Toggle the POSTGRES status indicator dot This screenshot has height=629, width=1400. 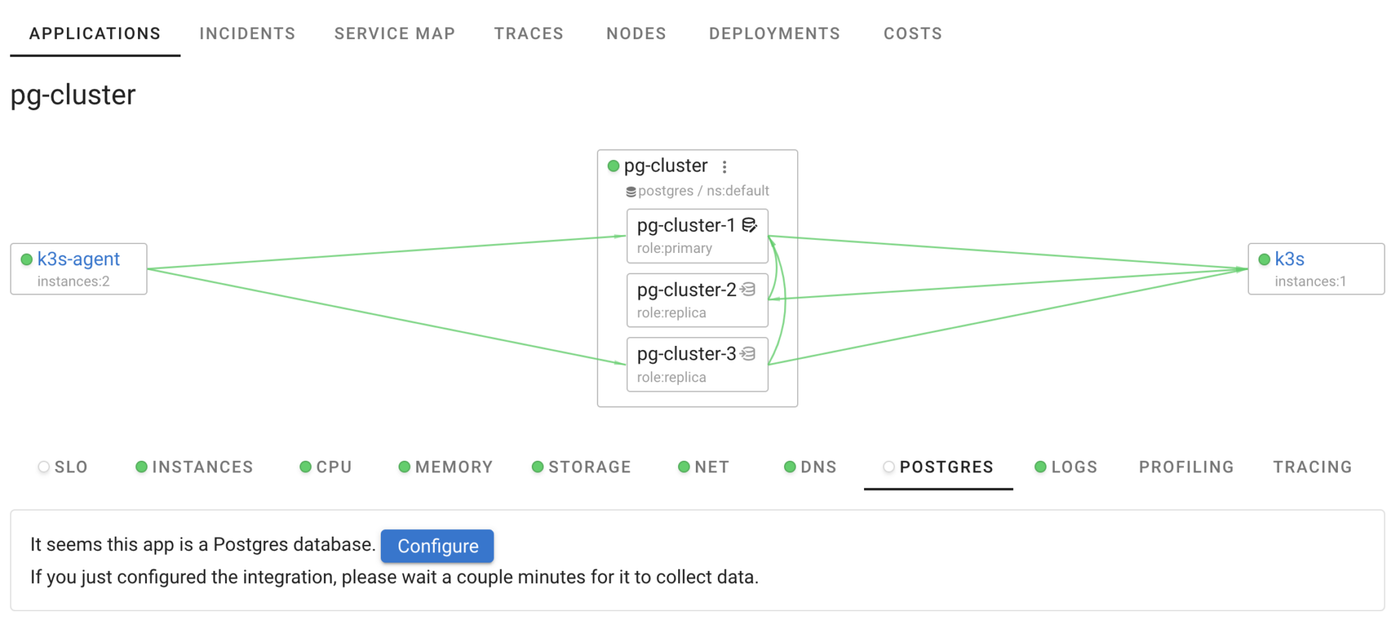click(x=888, y=466)
